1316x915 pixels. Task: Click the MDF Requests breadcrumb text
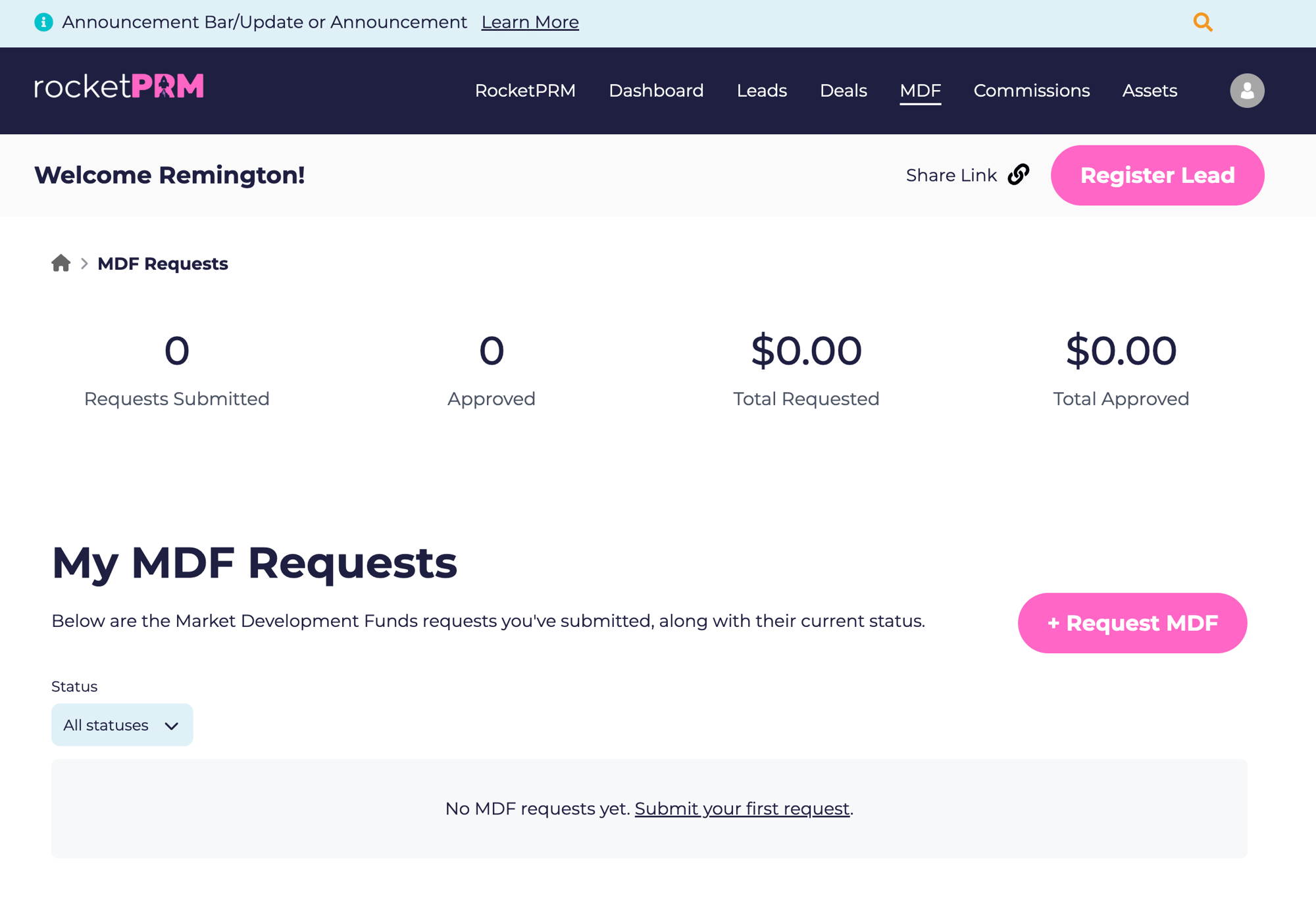pyautogui.click(x=163, y=264)
